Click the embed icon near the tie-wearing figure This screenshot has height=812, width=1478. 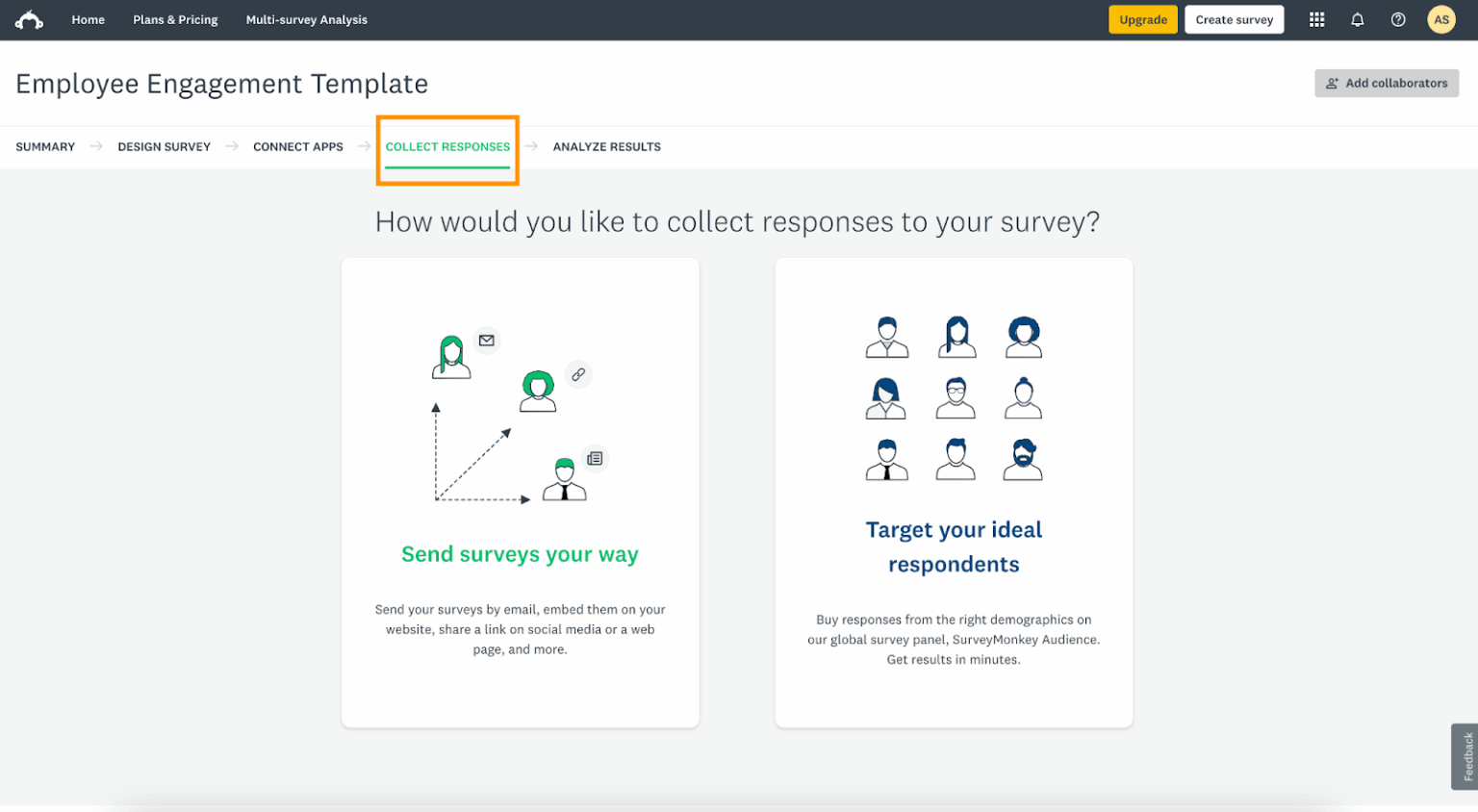point(595,458)
